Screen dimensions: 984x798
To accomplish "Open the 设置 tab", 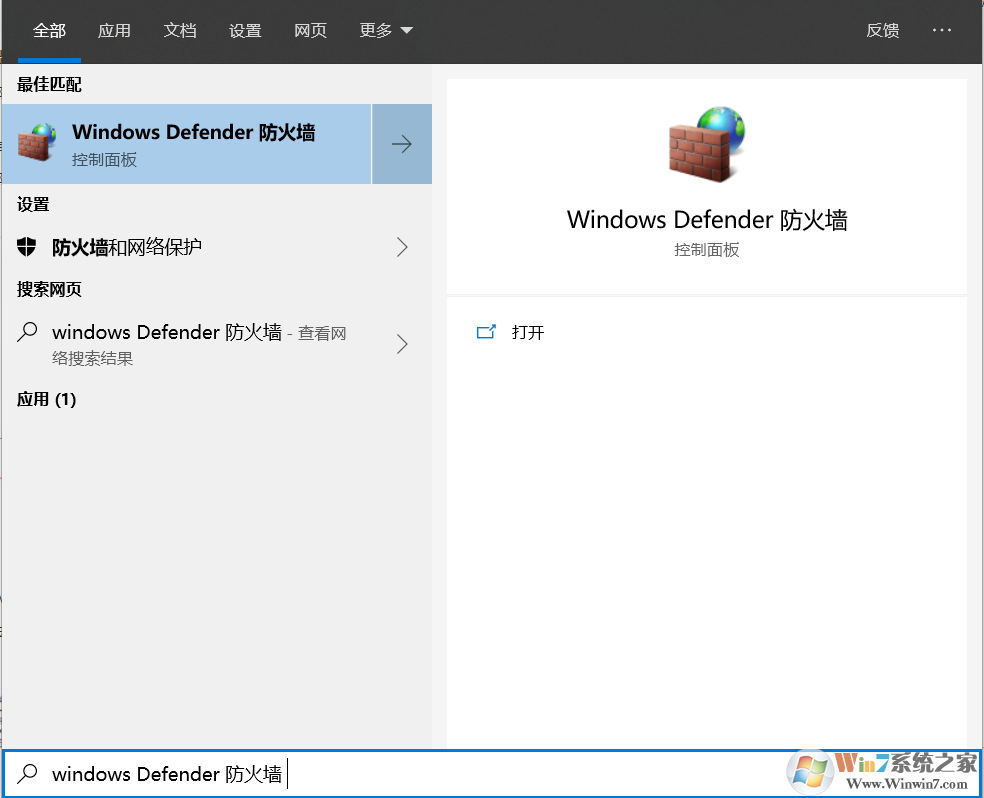I will pos(245,30).
